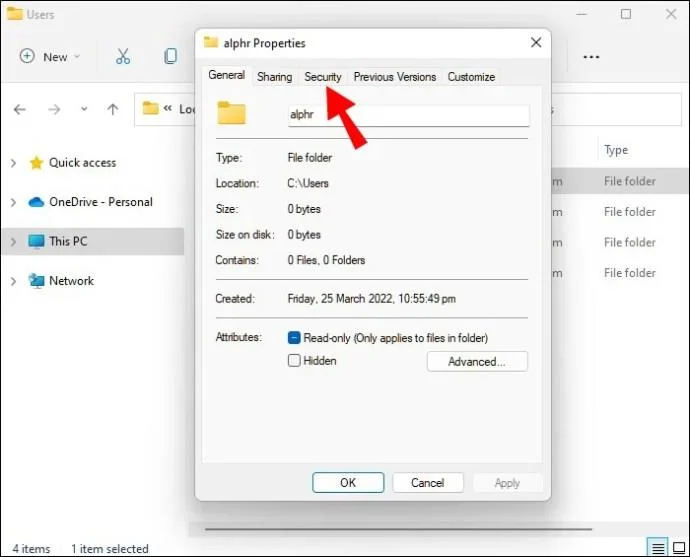Expand the Network tree node

pos(13,281)
